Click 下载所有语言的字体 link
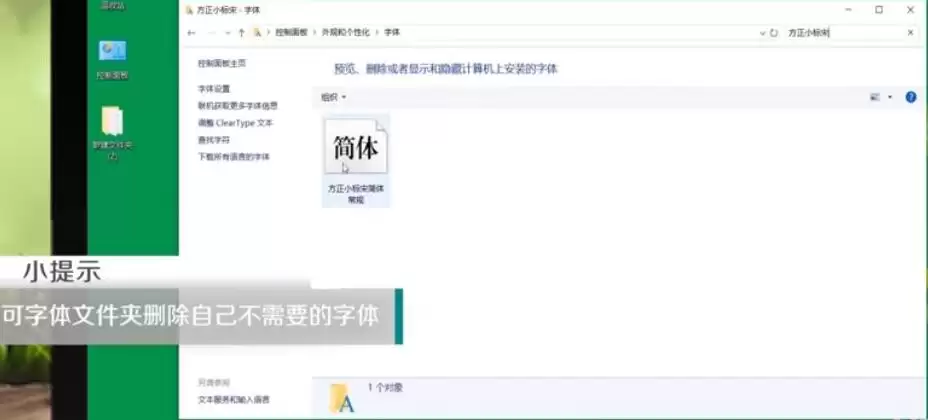Image resolution: width=928 pixels, height=420 pixels. coord(234,157)
